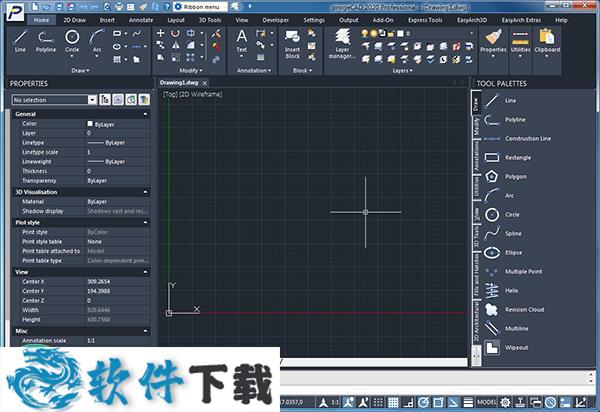This screenshot has height=412, width=600.
Task: Select the Arc tool in ribbon
Action: coord(97,41)
